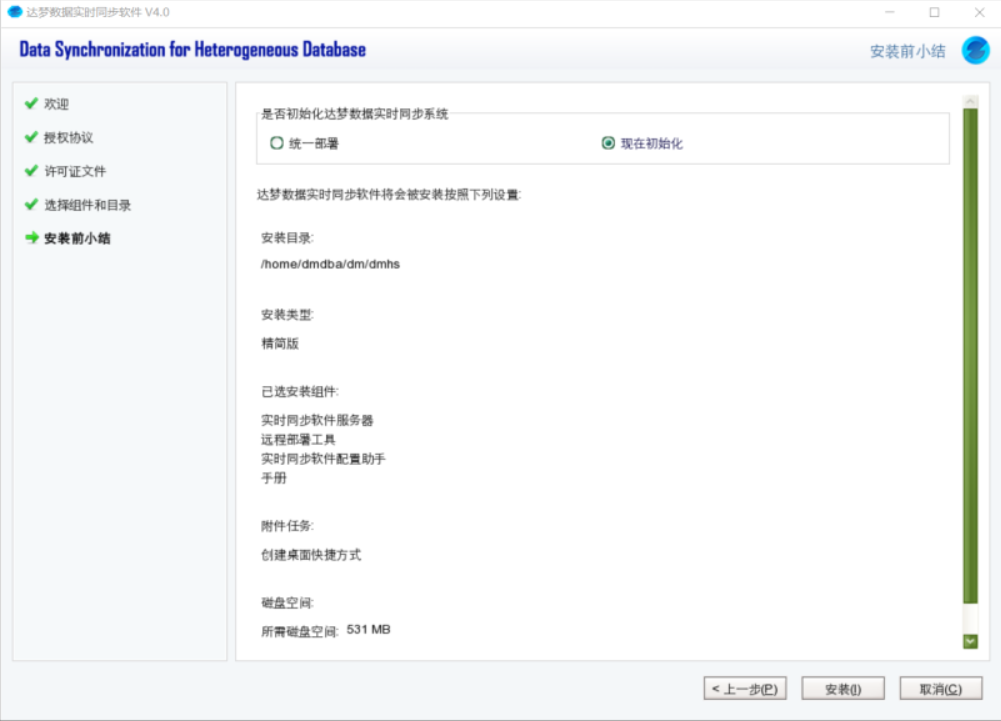This screenshot has width=1001, height=721.
Task: Click the 附件任务 heading
Action: click(287, 526)
